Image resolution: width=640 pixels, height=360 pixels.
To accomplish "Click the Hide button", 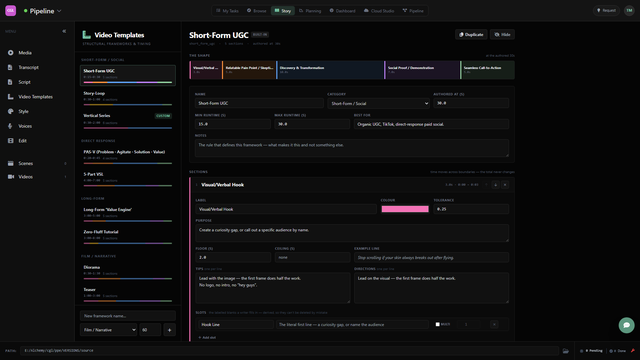I will coord(502,35).
